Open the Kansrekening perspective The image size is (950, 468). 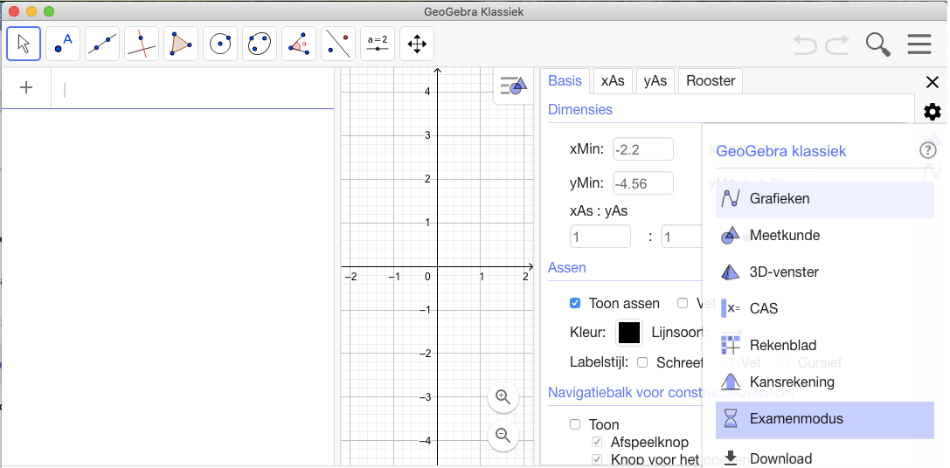pos(825,382)
